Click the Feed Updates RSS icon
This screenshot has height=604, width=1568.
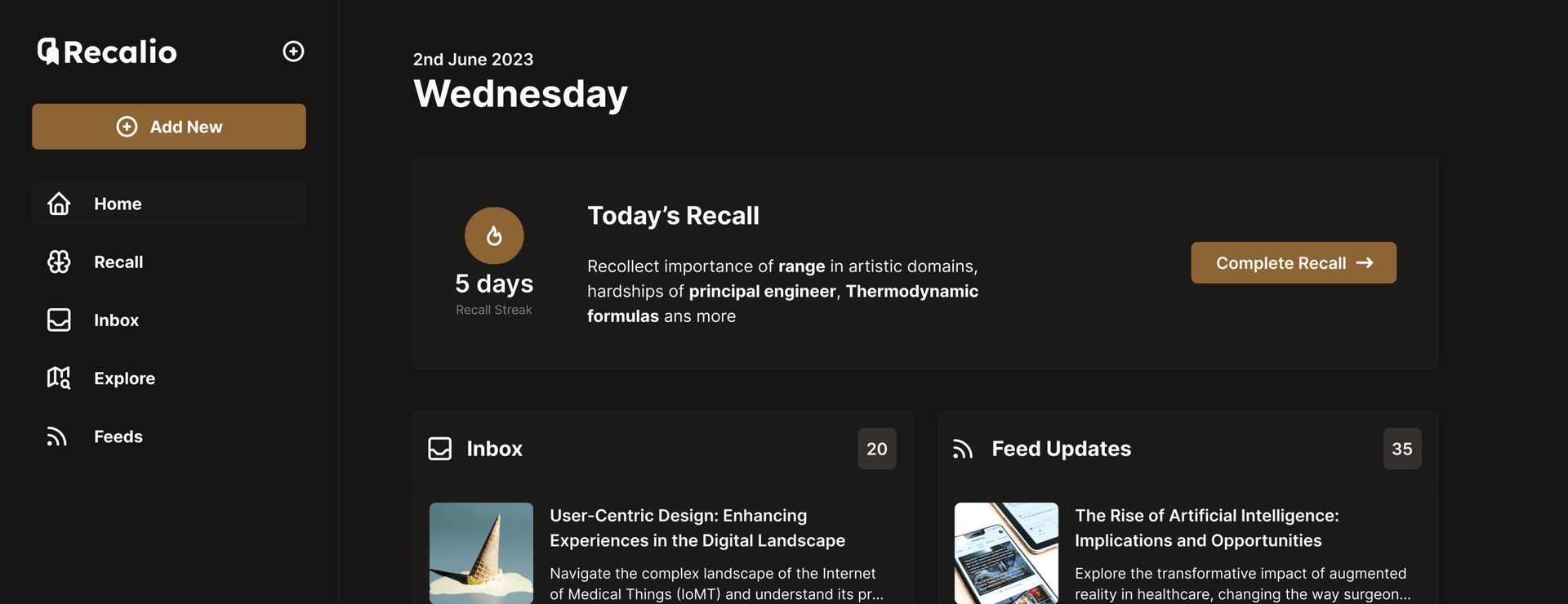(x=963, y=449)
